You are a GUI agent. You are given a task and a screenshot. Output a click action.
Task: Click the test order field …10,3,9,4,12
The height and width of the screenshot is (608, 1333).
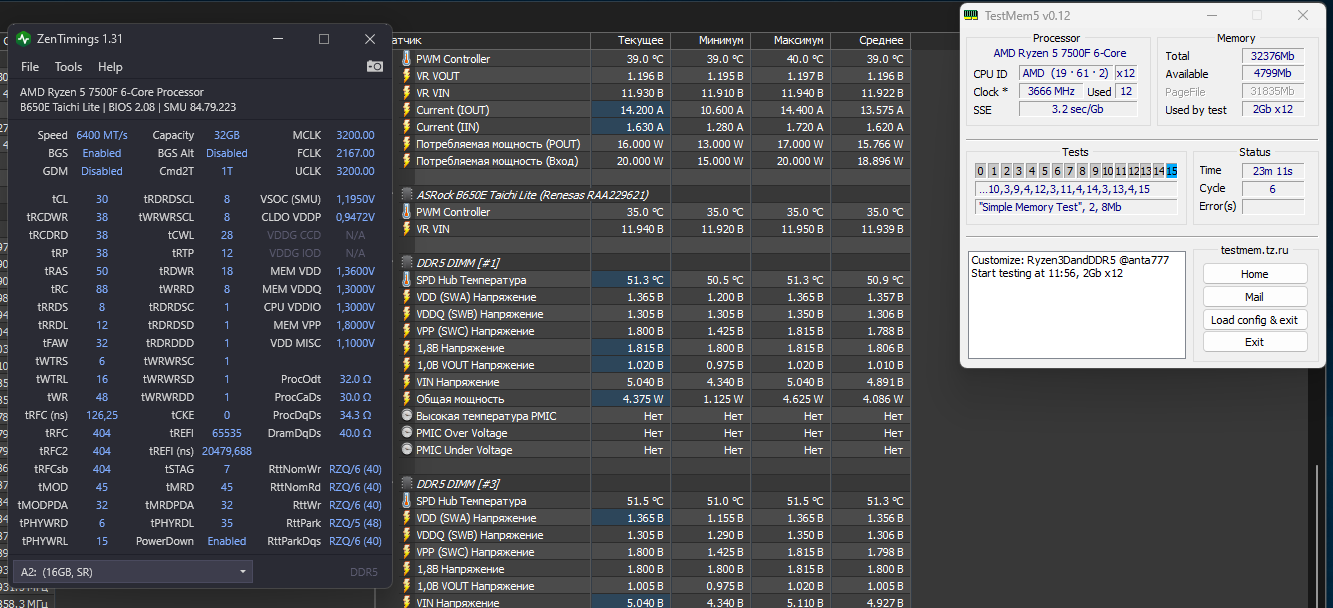point(1076,189)
